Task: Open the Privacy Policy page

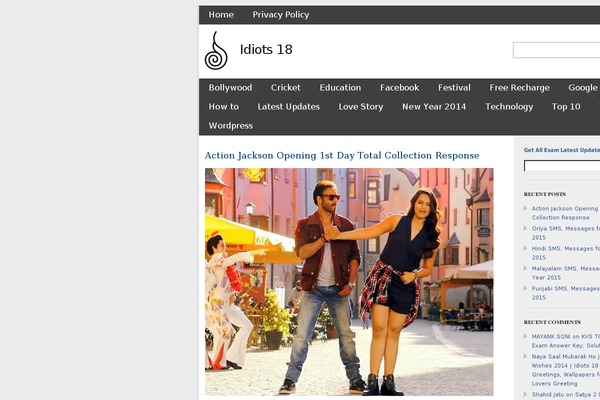Action: [x=280, y=15]
